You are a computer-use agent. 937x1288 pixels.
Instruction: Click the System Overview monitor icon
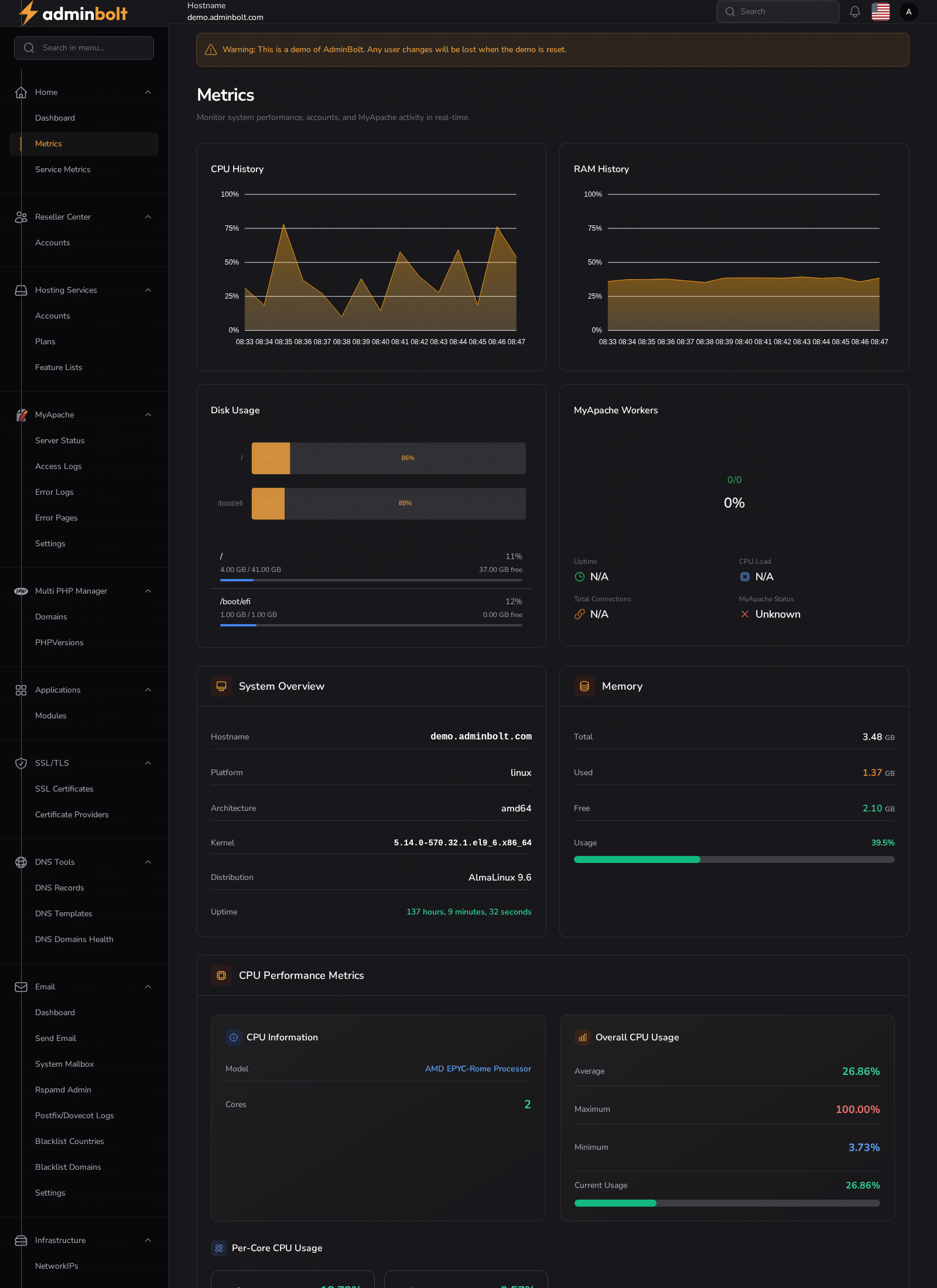pyautogui.click(x=221, y=686)
